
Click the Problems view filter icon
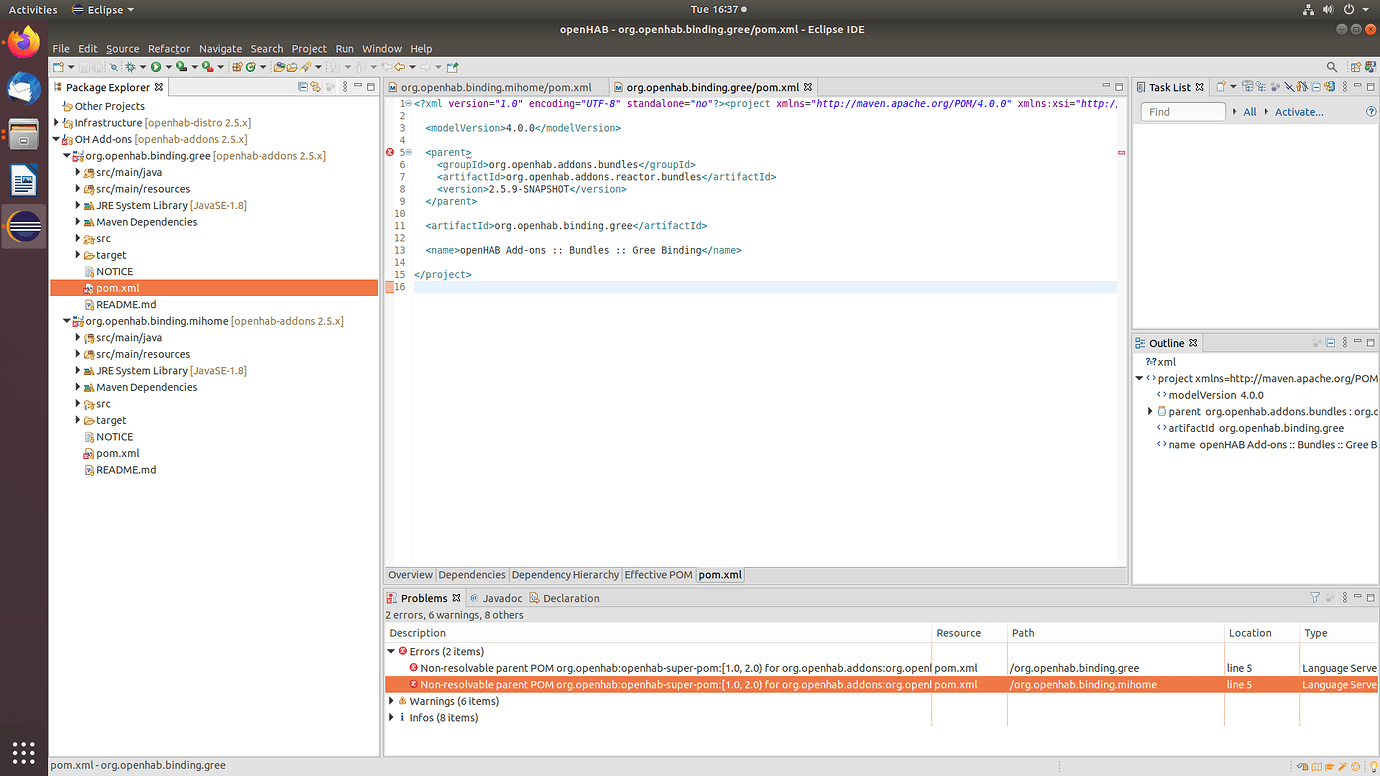1315,598
